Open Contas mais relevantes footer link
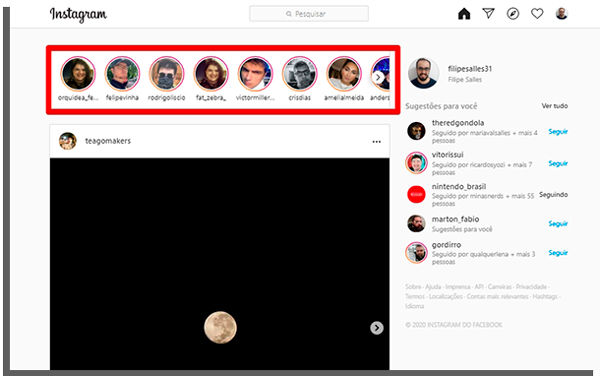 [x=497, y=296]
